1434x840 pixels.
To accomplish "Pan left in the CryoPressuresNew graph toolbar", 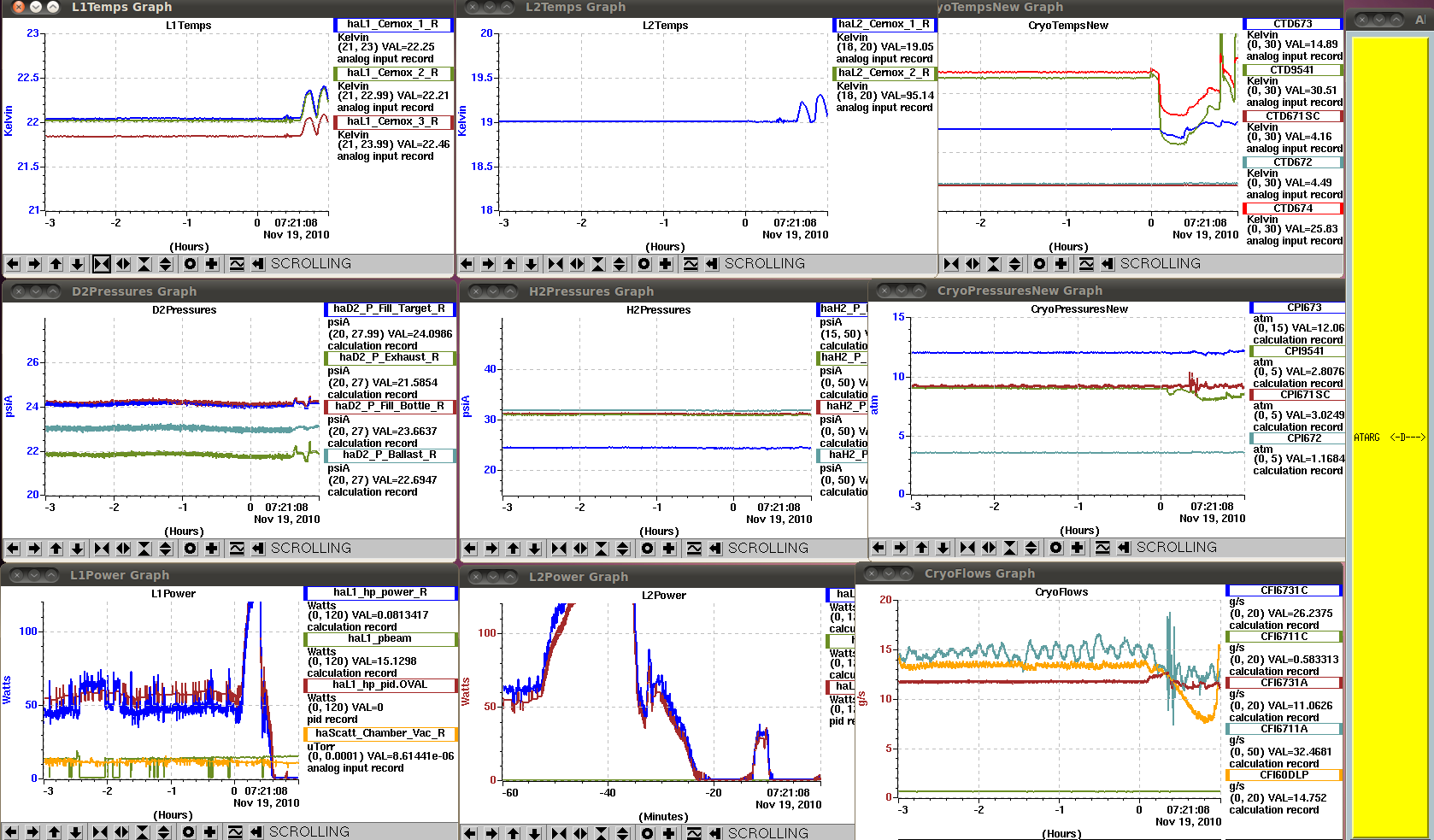I will [x=879, y=548].
